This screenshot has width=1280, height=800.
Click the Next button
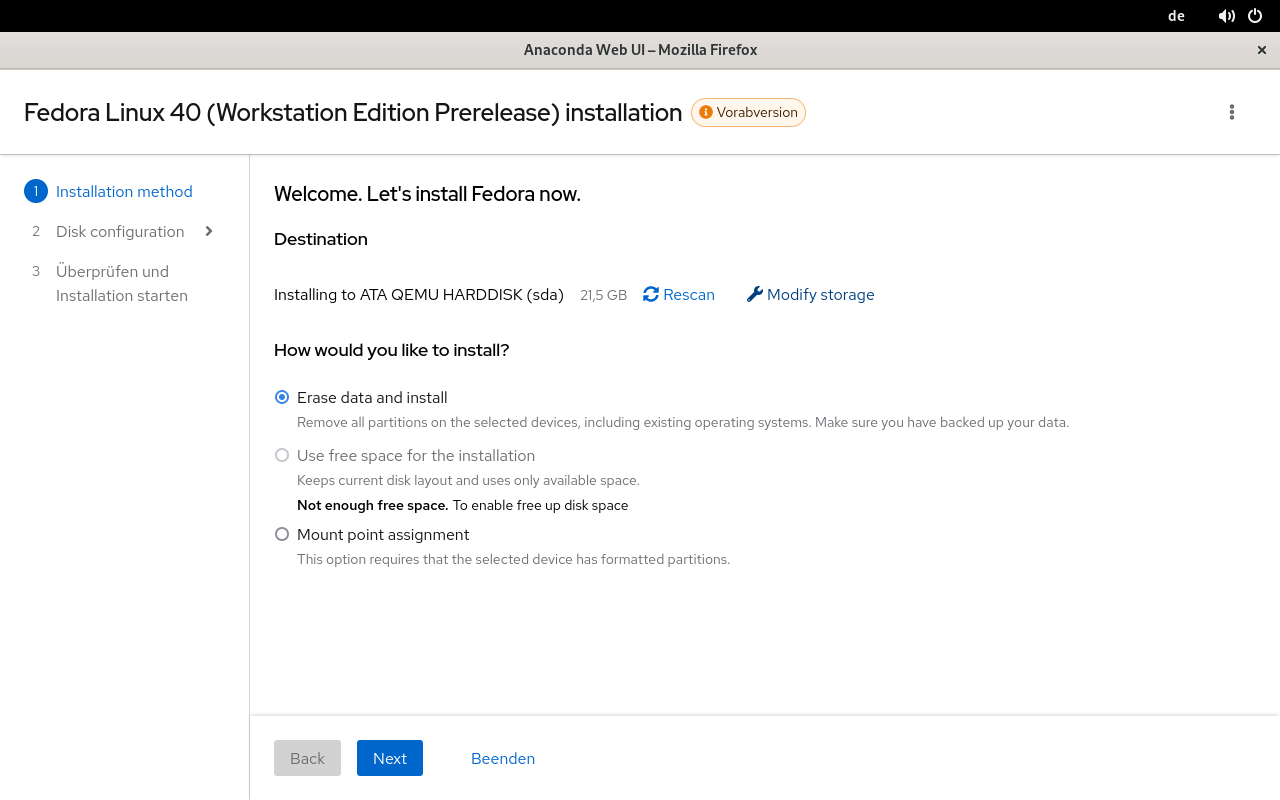[390, 758]
